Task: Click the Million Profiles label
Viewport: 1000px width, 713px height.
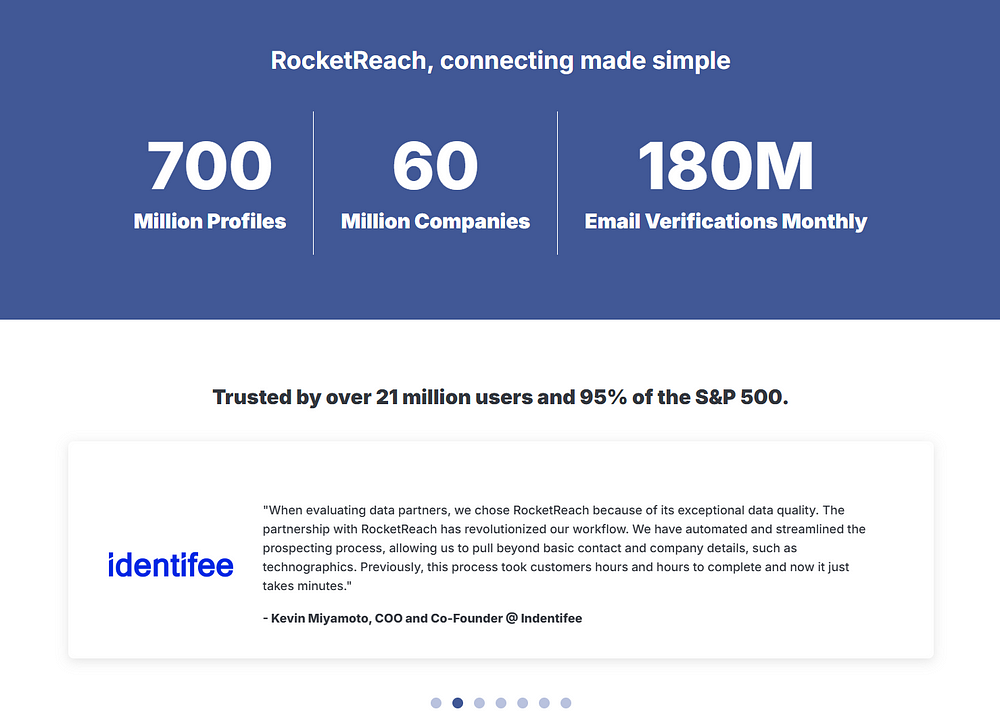Action: tap(210, 221)
